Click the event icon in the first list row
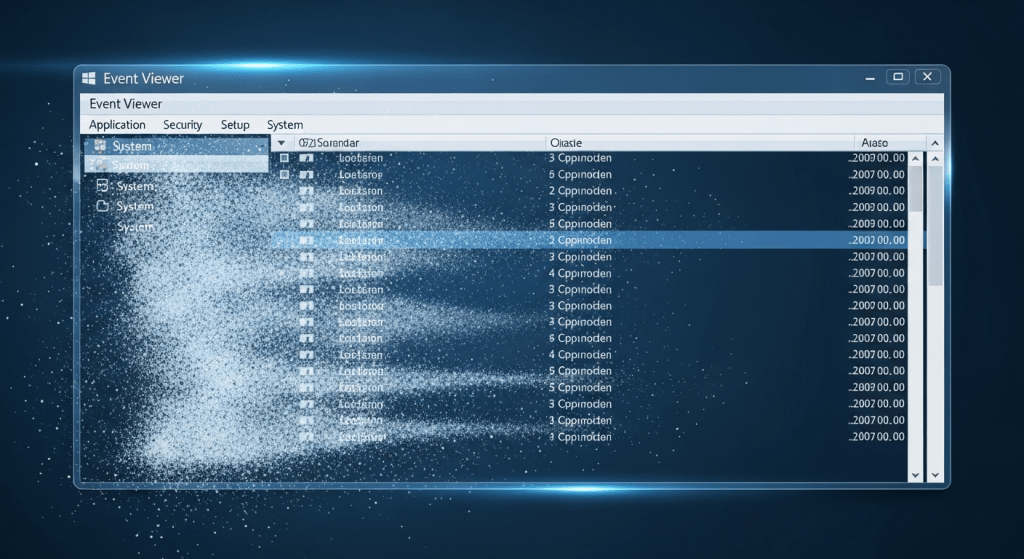Image resolution: width=1024 pixels, height=559 pixels. tap(306, 158)
